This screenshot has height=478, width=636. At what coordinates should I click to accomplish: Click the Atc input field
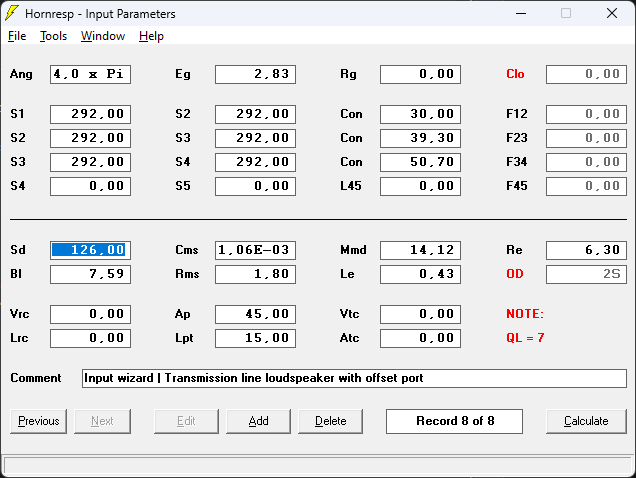[421, 338]
